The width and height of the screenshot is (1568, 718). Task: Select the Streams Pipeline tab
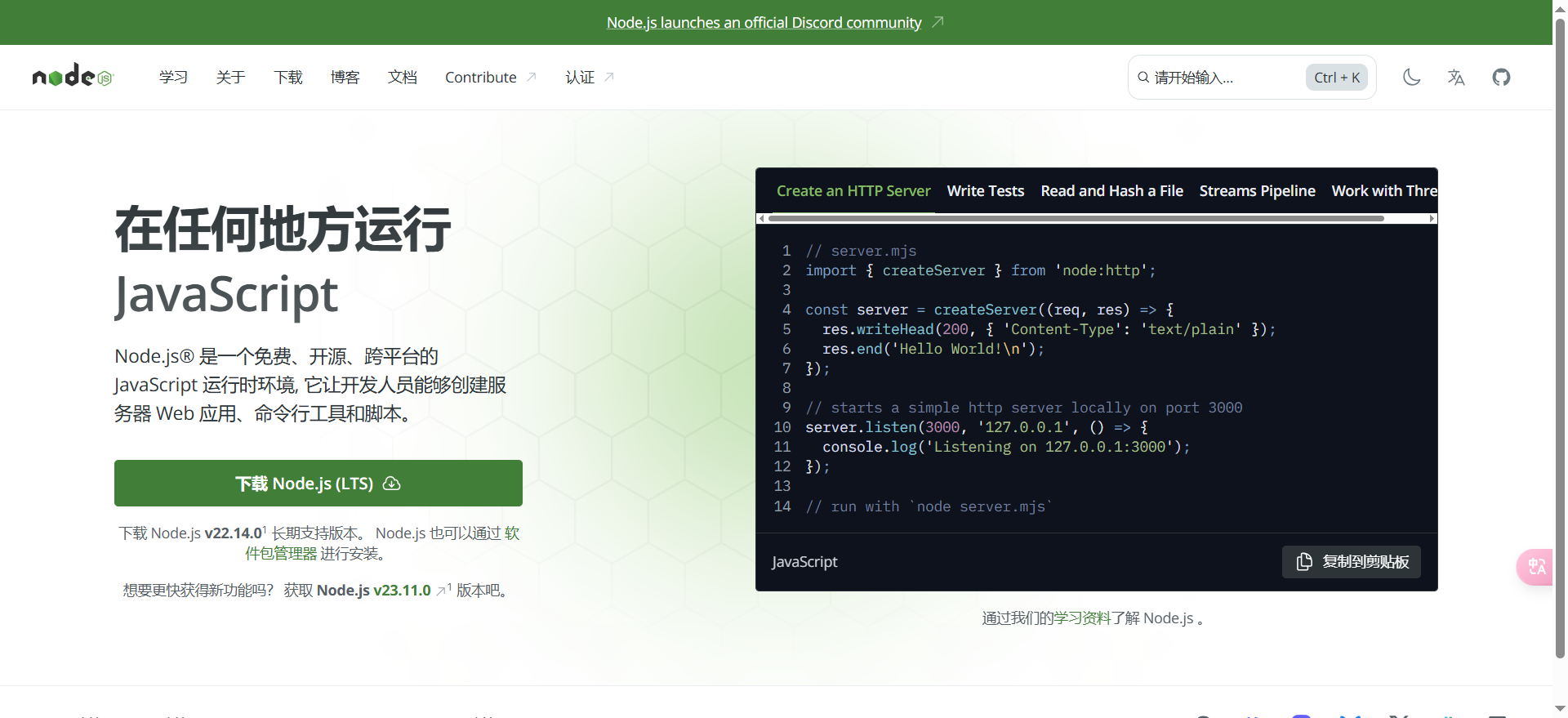[x=1257, y=191]
